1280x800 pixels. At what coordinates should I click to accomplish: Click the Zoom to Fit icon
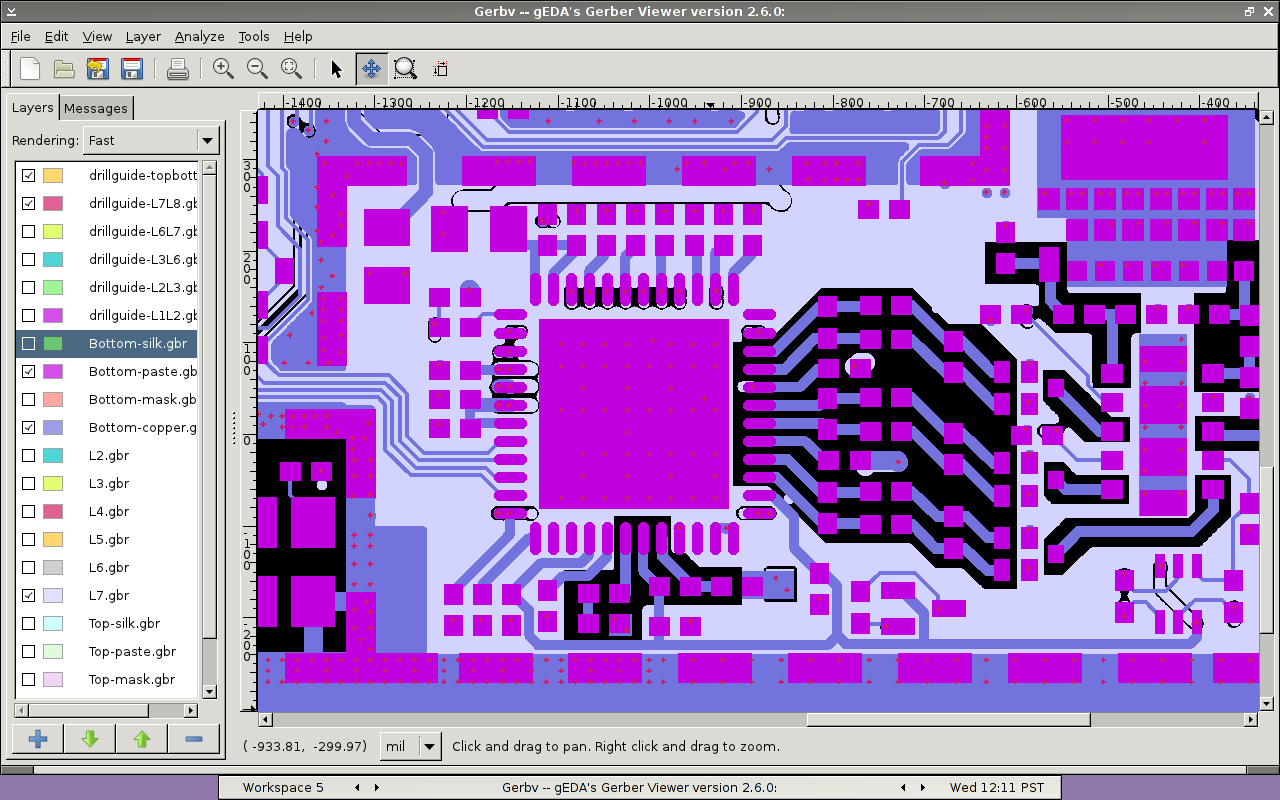pos(291,69)
